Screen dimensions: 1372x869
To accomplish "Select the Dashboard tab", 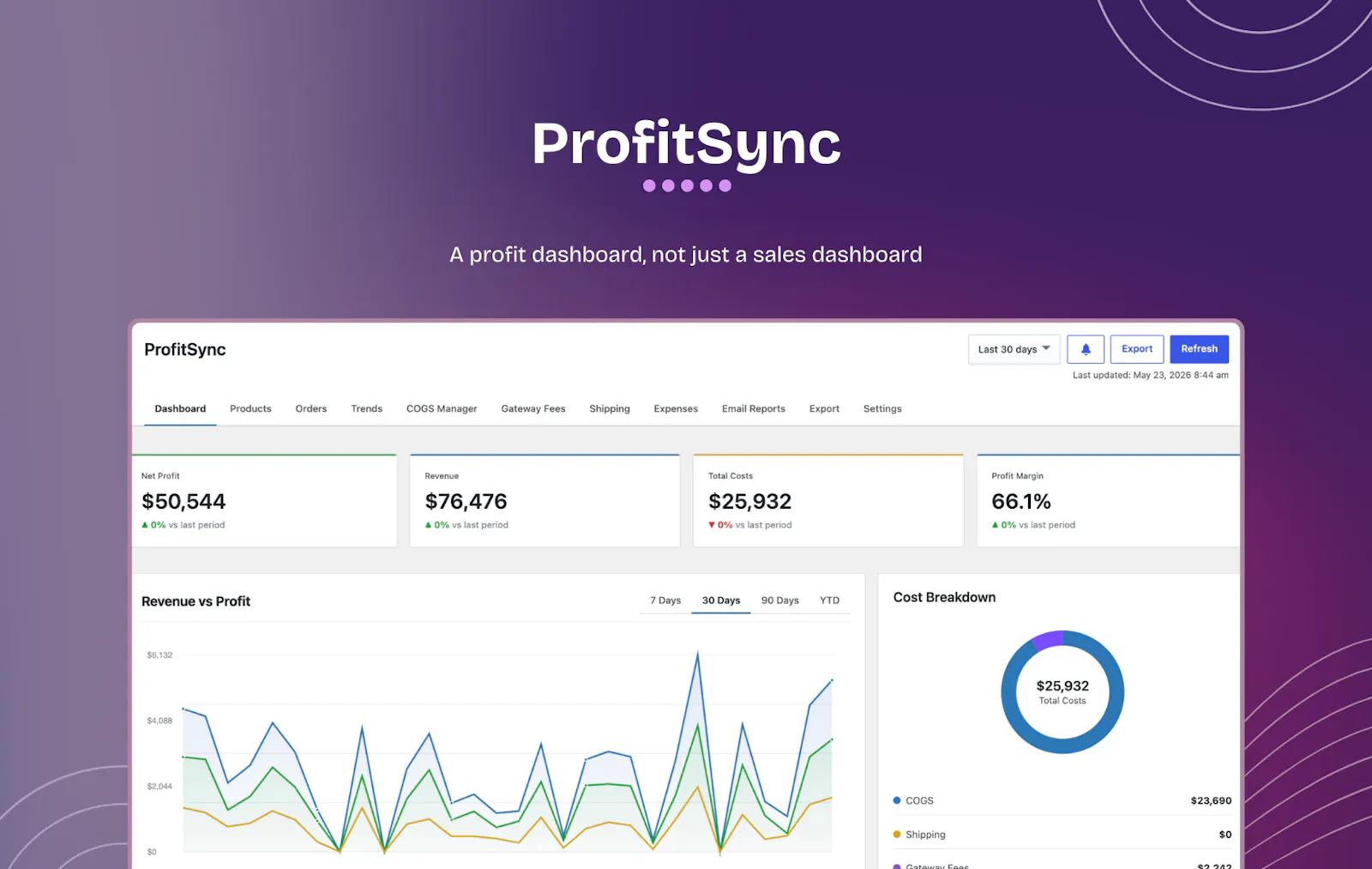I will pyautogui.click(x=180, y=409).
